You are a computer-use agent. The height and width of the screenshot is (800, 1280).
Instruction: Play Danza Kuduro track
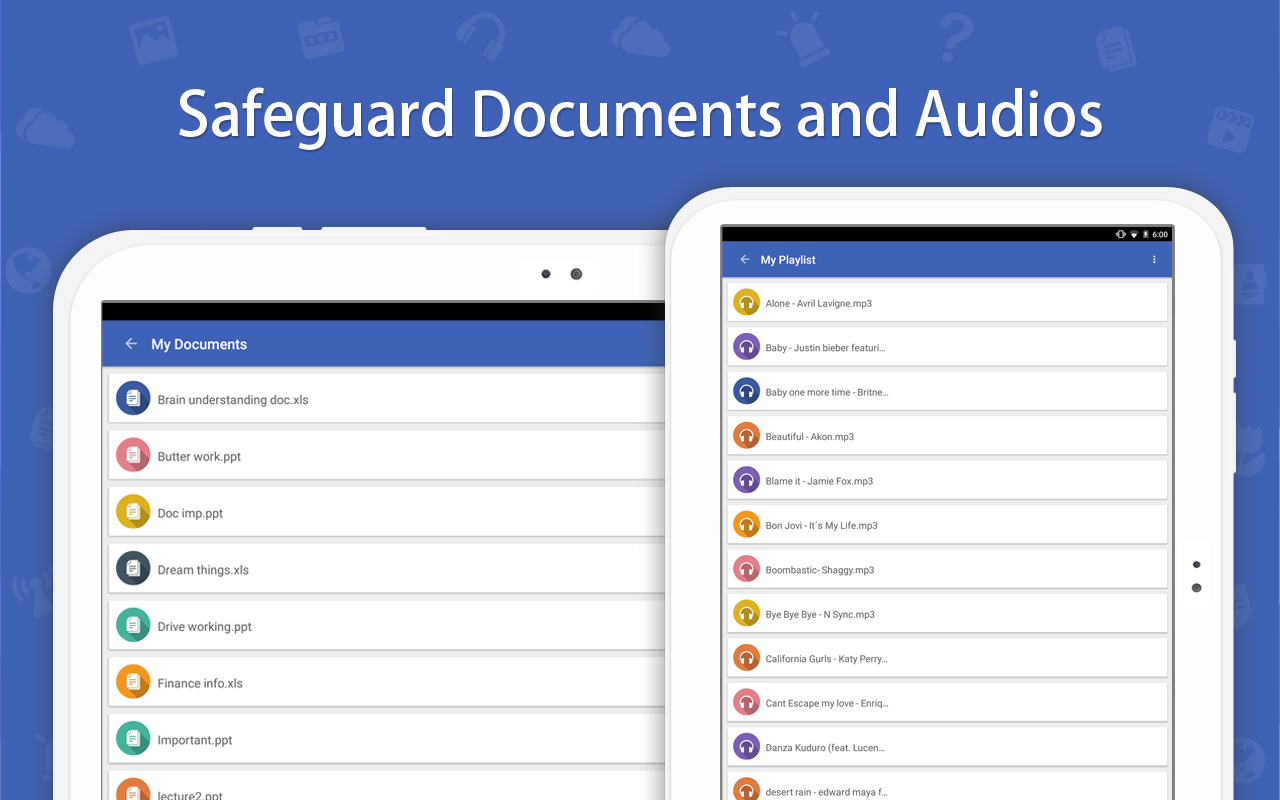[947, 747]
